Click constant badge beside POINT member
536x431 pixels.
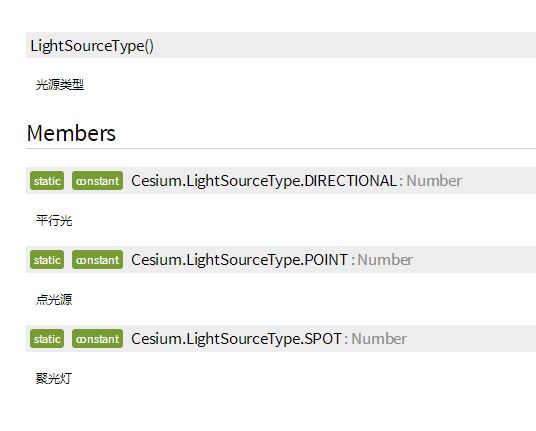97,260
